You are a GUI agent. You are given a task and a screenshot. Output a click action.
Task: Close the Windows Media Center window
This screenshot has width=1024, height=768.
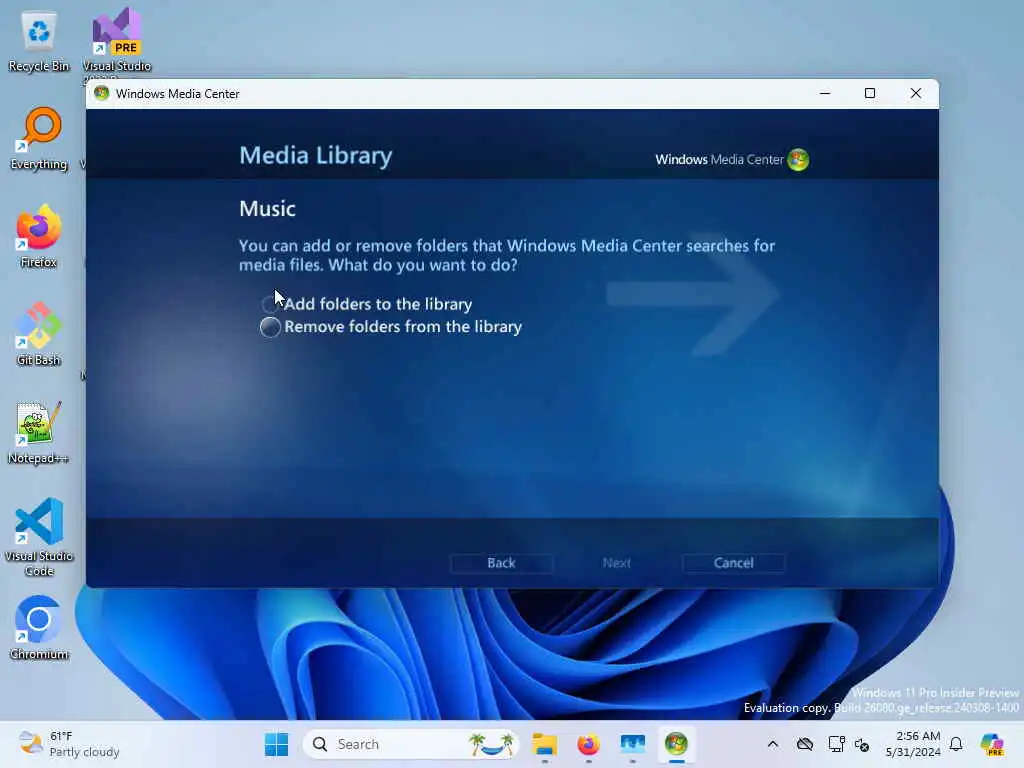(916, 93)
